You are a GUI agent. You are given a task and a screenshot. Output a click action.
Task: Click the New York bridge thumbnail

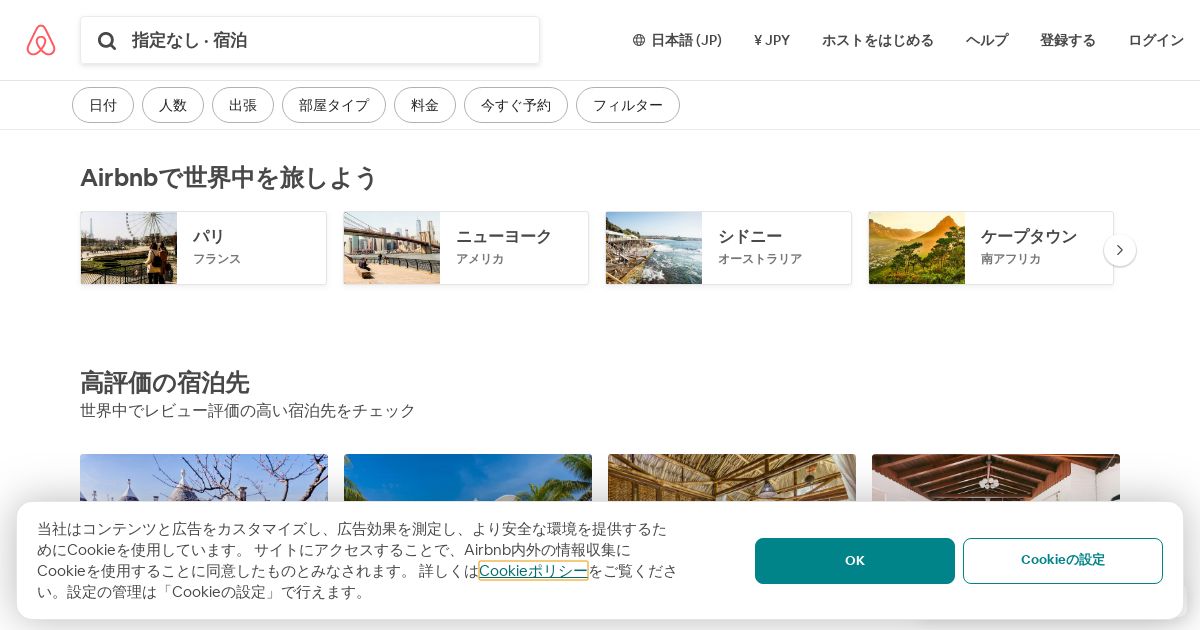(x=392, y=248)
